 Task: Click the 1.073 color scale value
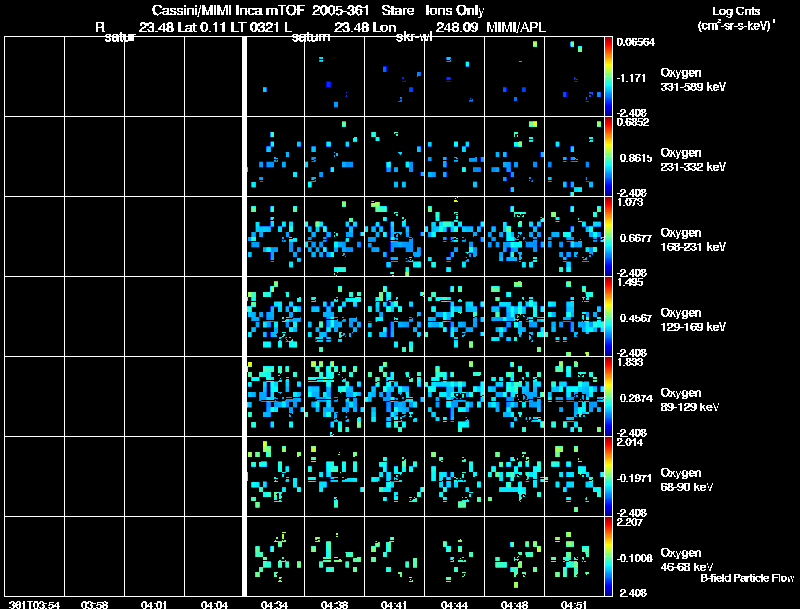click(x=630, y=202)
